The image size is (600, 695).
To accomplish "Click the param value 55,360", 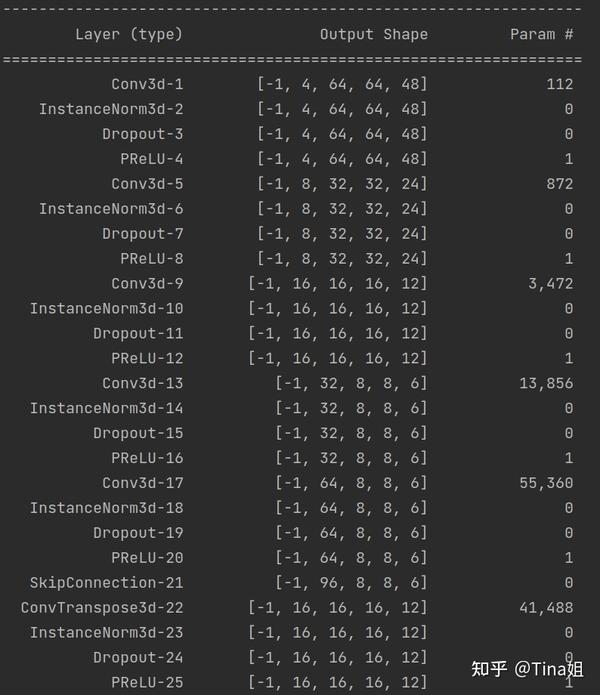I will point(546,483).
